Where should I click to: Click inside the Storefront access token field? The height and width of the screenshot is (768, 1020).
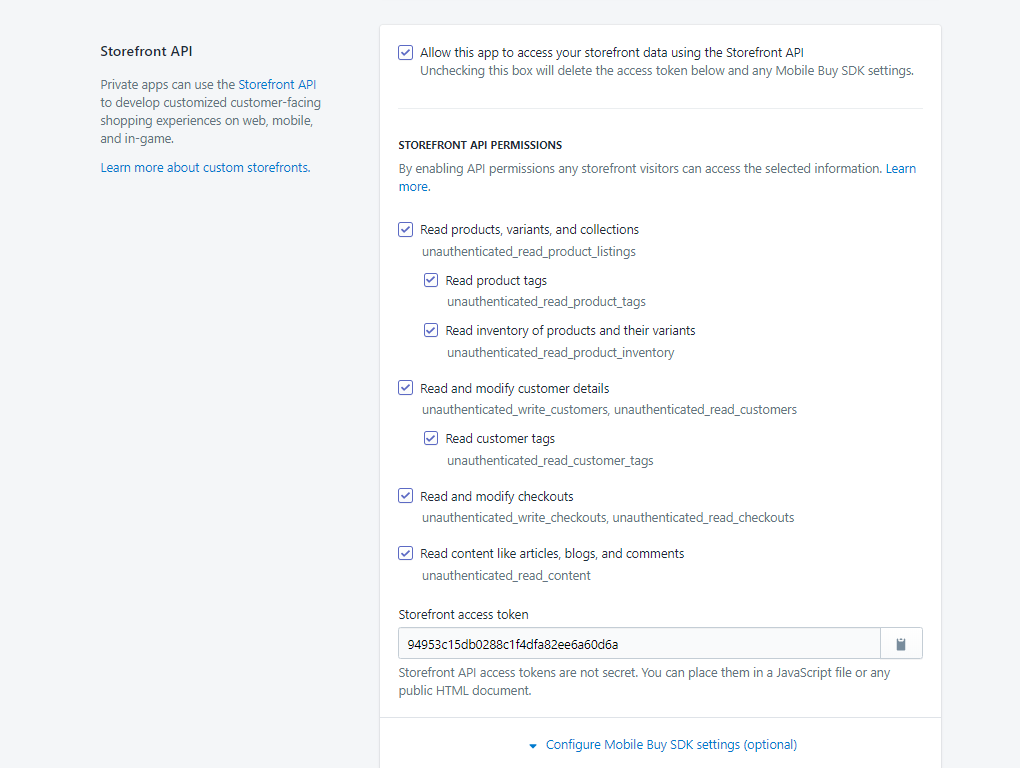pos(638,644)
